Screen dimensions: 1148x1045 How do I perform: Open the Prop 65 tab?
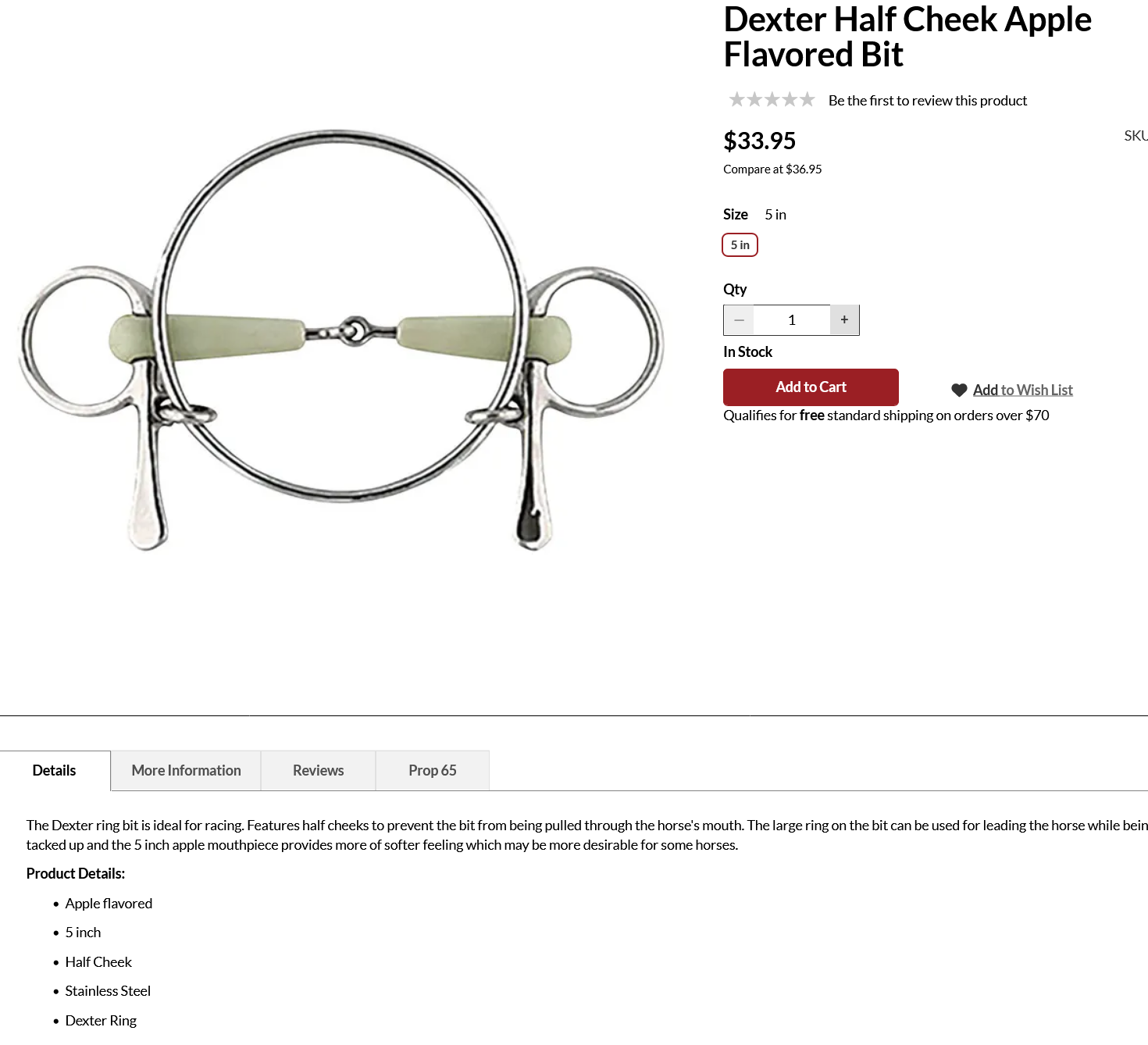433,771
